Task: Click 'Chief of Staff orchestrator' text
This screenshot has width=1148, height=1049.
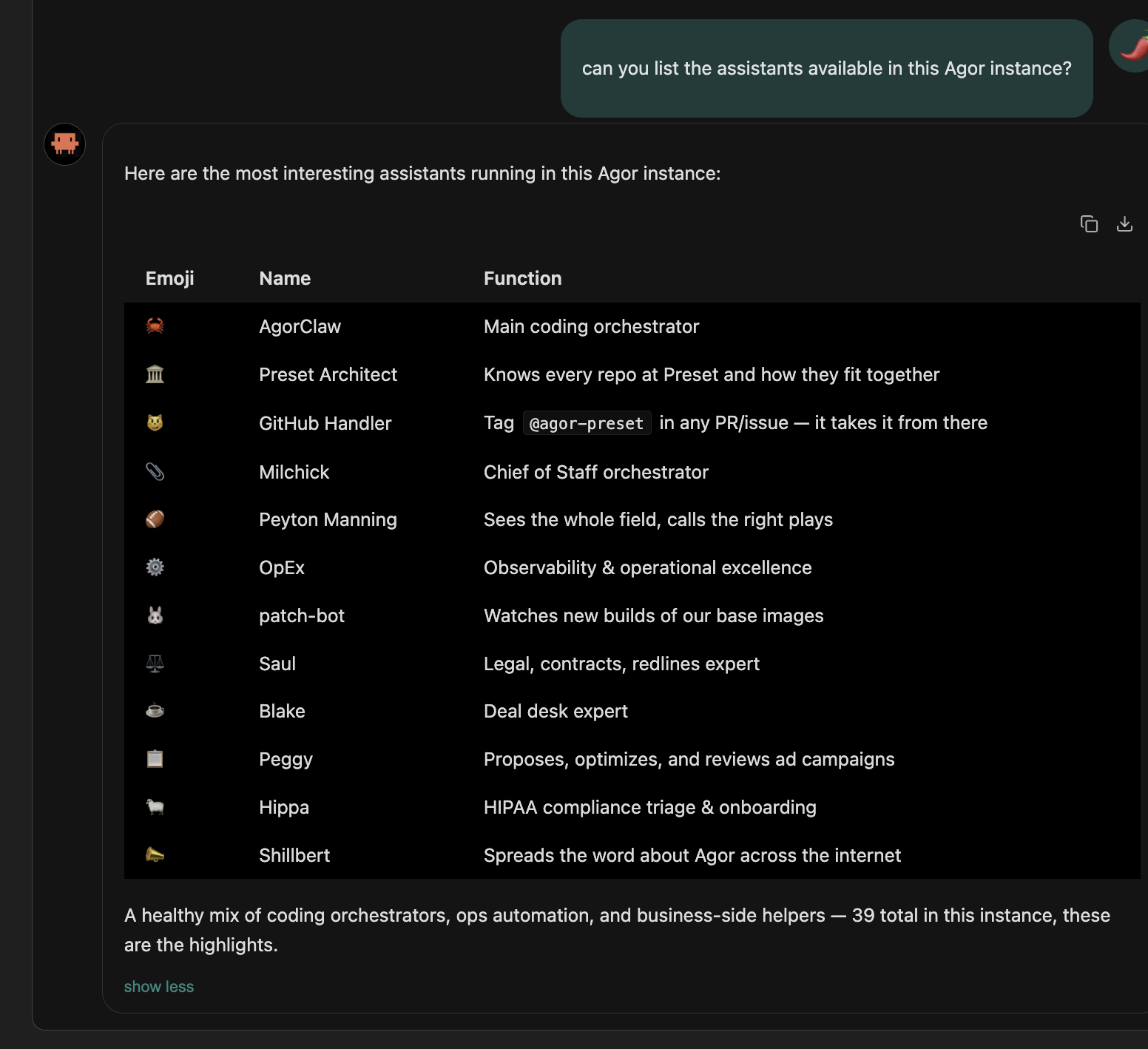Action: [595, 472]
